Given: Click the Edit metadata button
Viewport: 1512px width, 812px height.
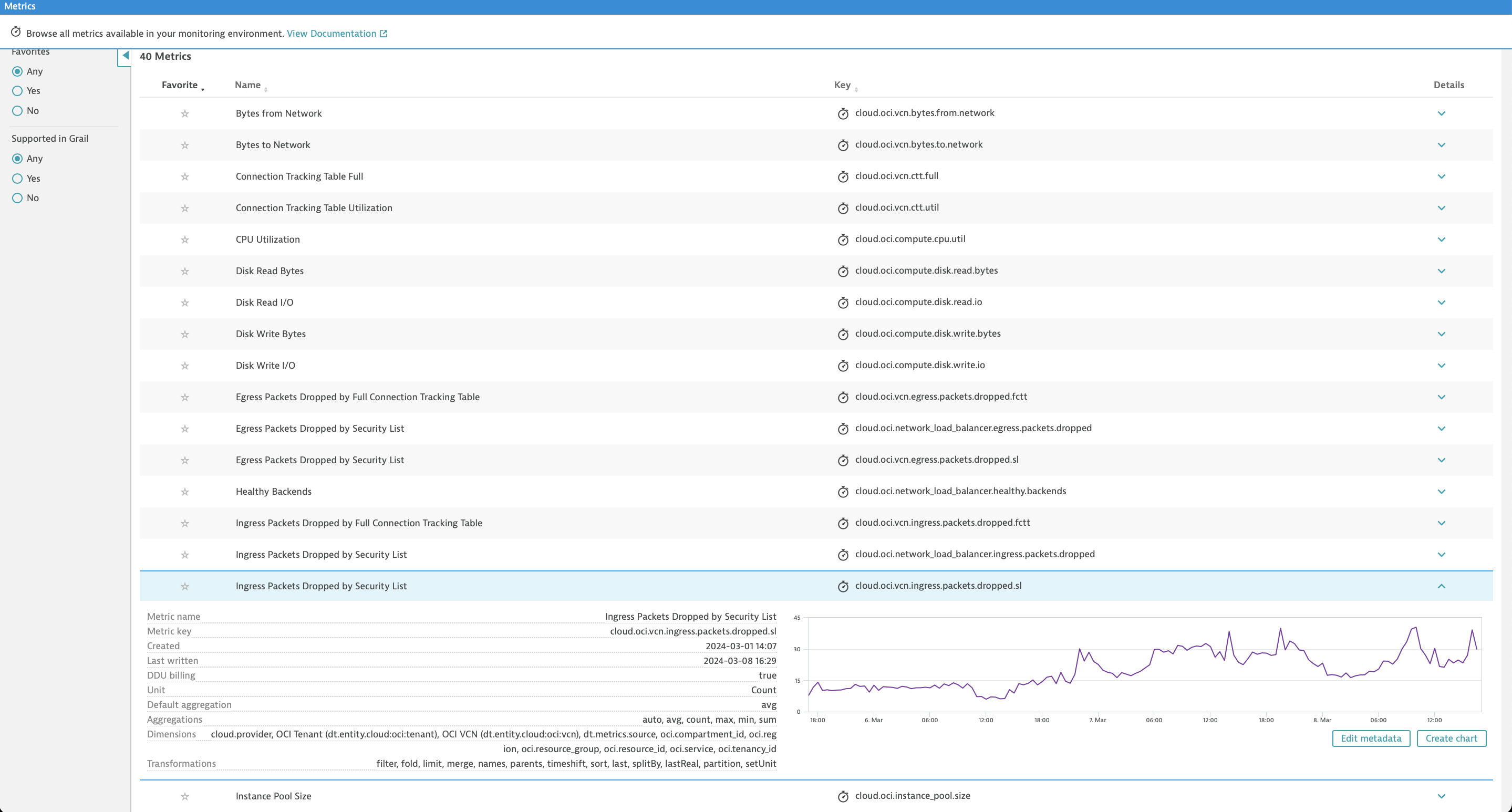Looking at the screenshot, I should click(1371, 738).
